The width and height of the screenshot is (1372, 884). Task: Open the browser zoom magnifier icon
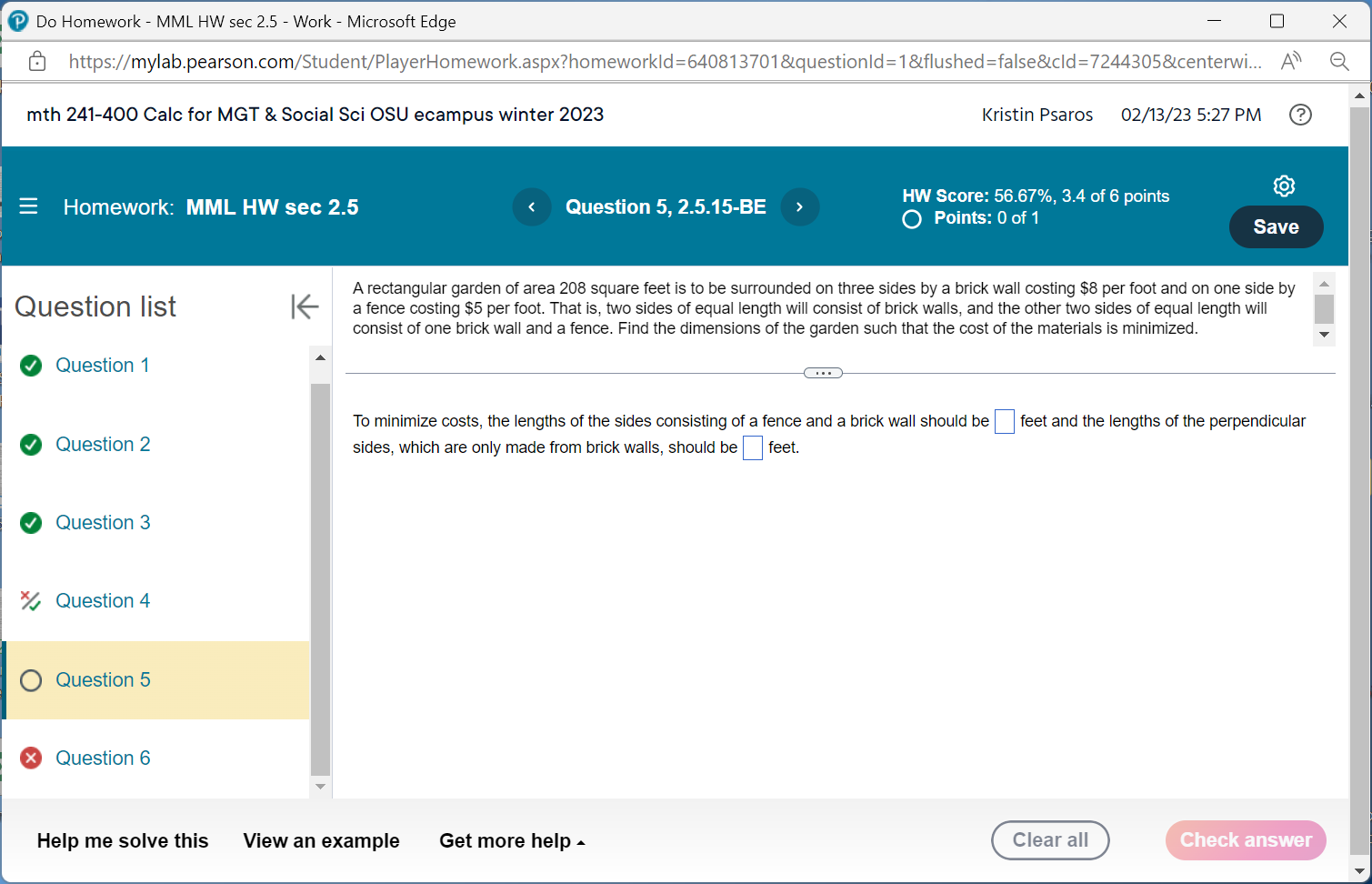click(1338, 61)
